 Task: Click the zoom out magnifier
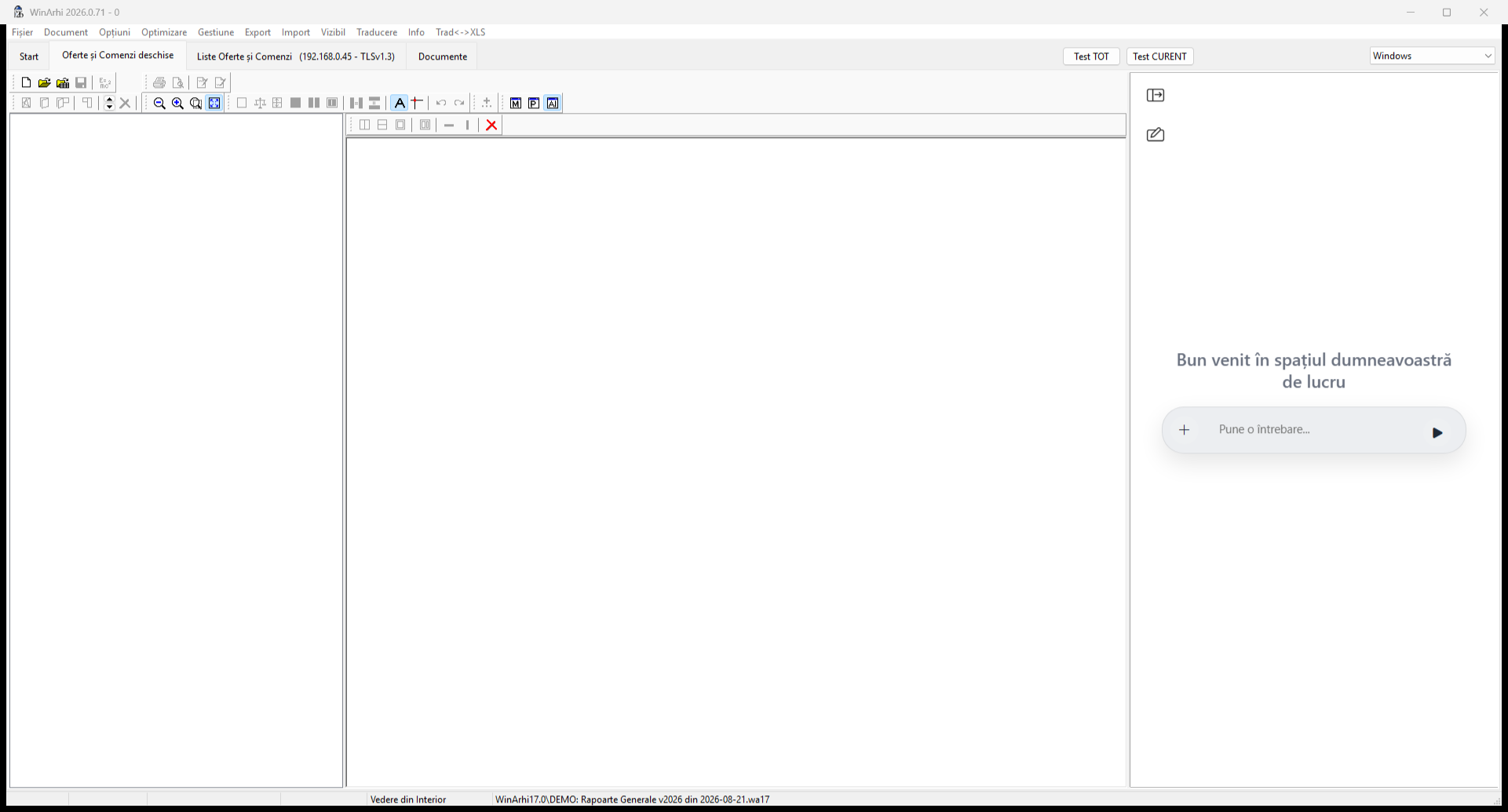(x=159, y=103)
